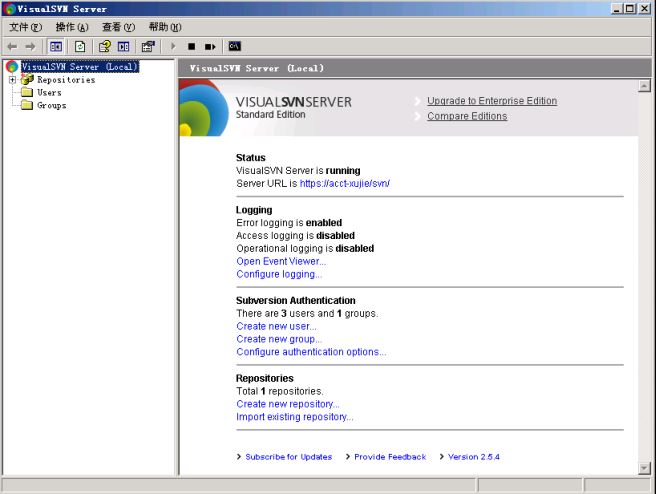Click the Forward arrow toolbar icon

pos(30,46)
